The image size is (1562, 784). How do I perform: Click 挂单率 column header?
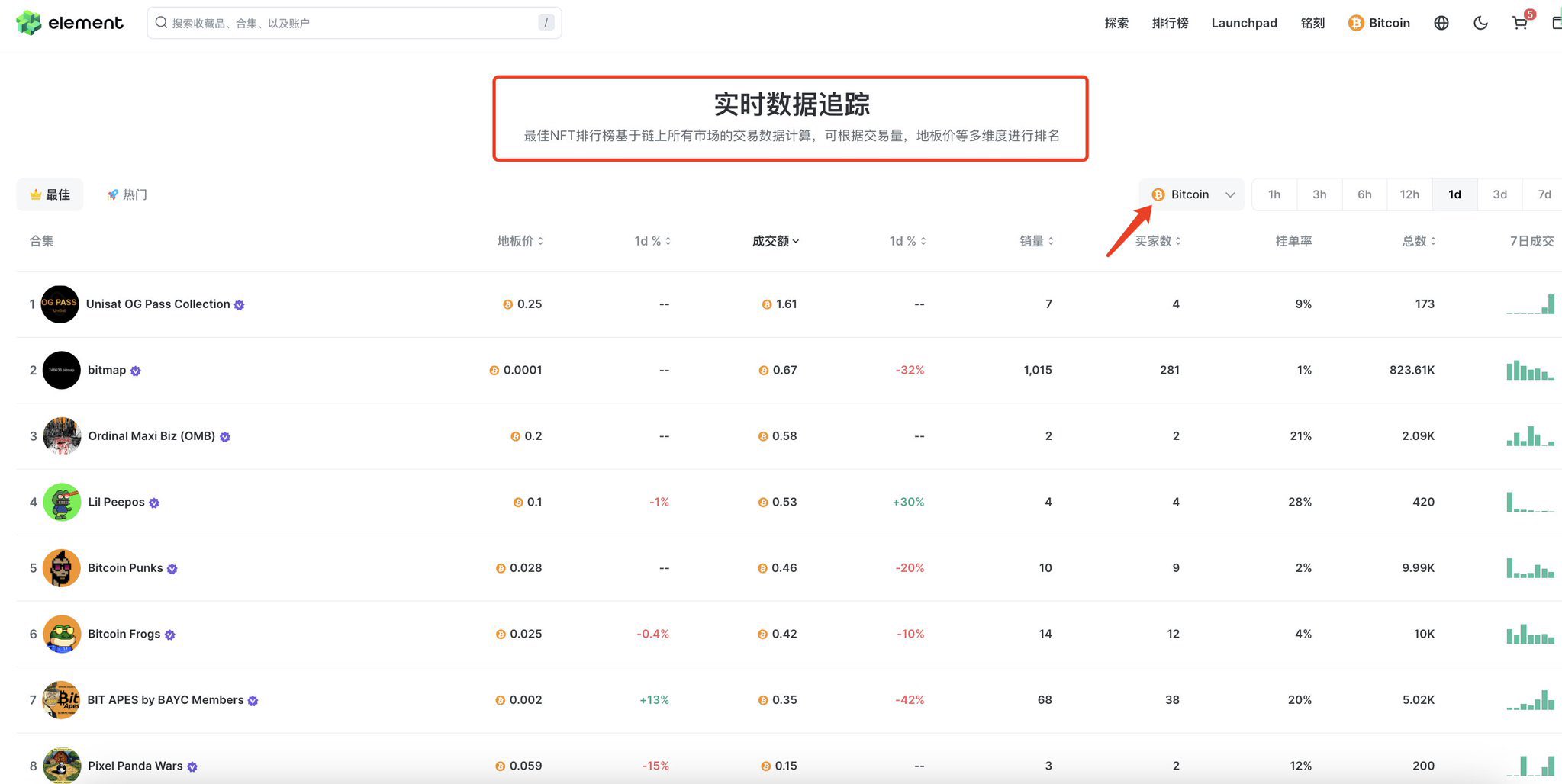click(x=1293, y=241)
